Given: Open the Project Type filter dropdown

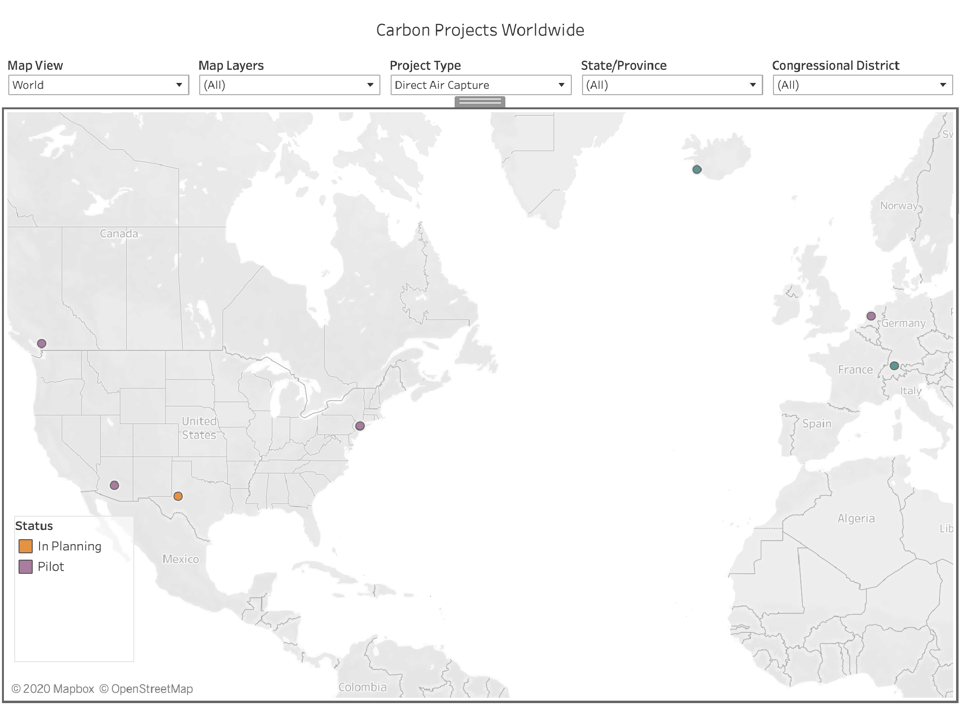Looking at the screenshot, I should tap(480, 85).
